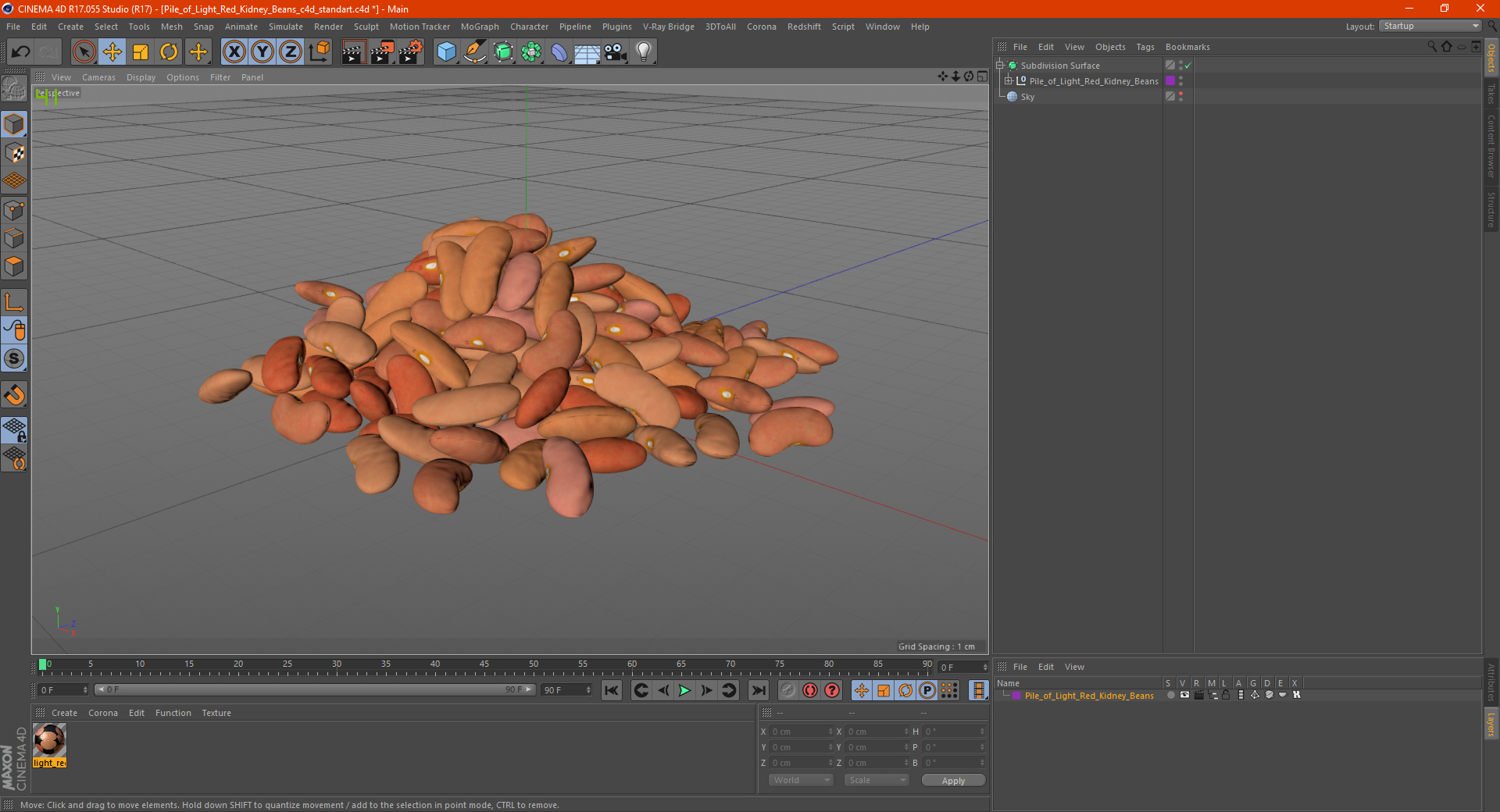The height and width of the screenshot is (812, 1500).
Task: Toggle the coordinate system icon
Action: pos(319,52)
